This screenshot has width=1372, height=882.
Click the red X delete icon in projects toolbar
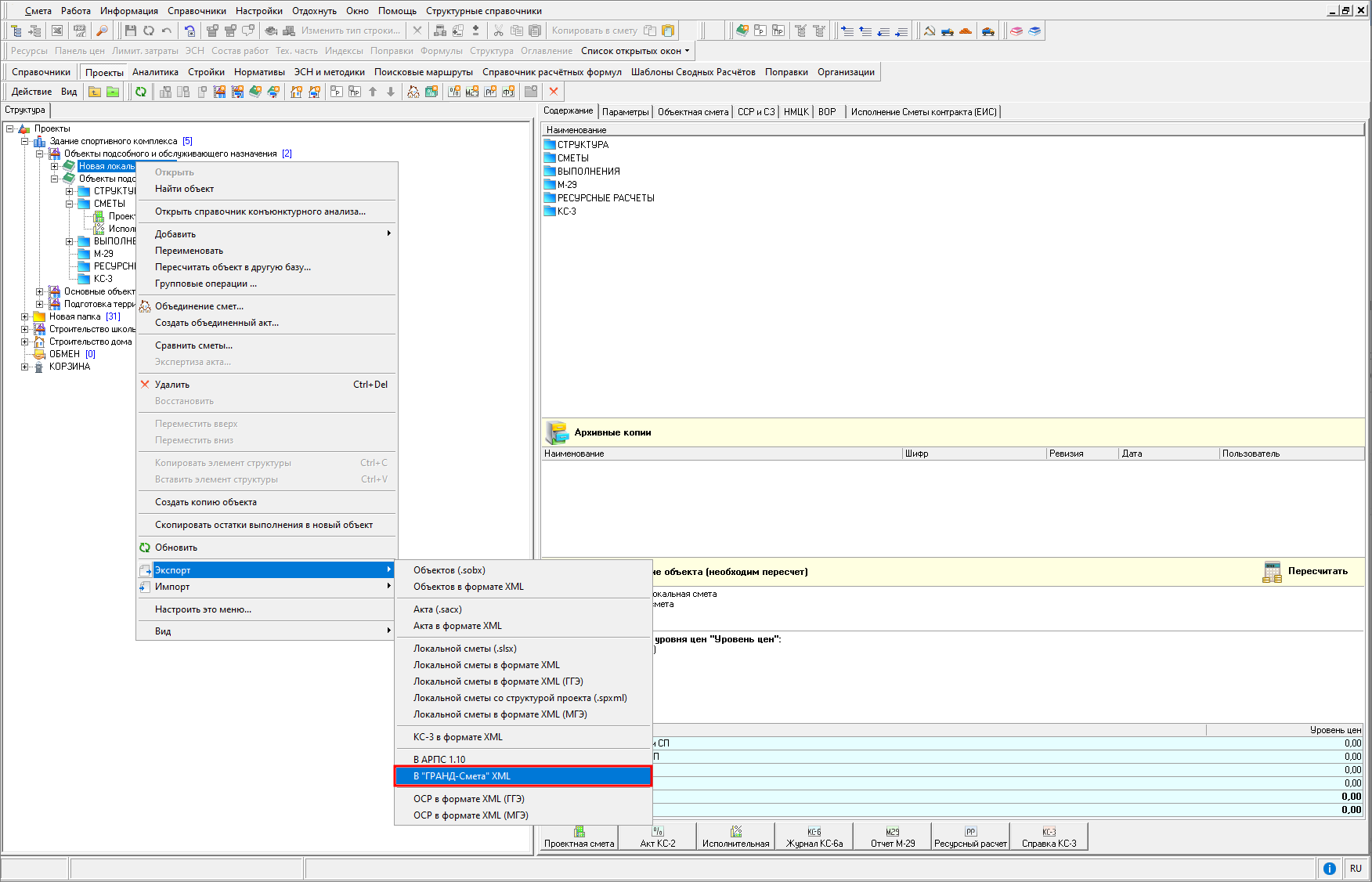[x=554, y=92]
